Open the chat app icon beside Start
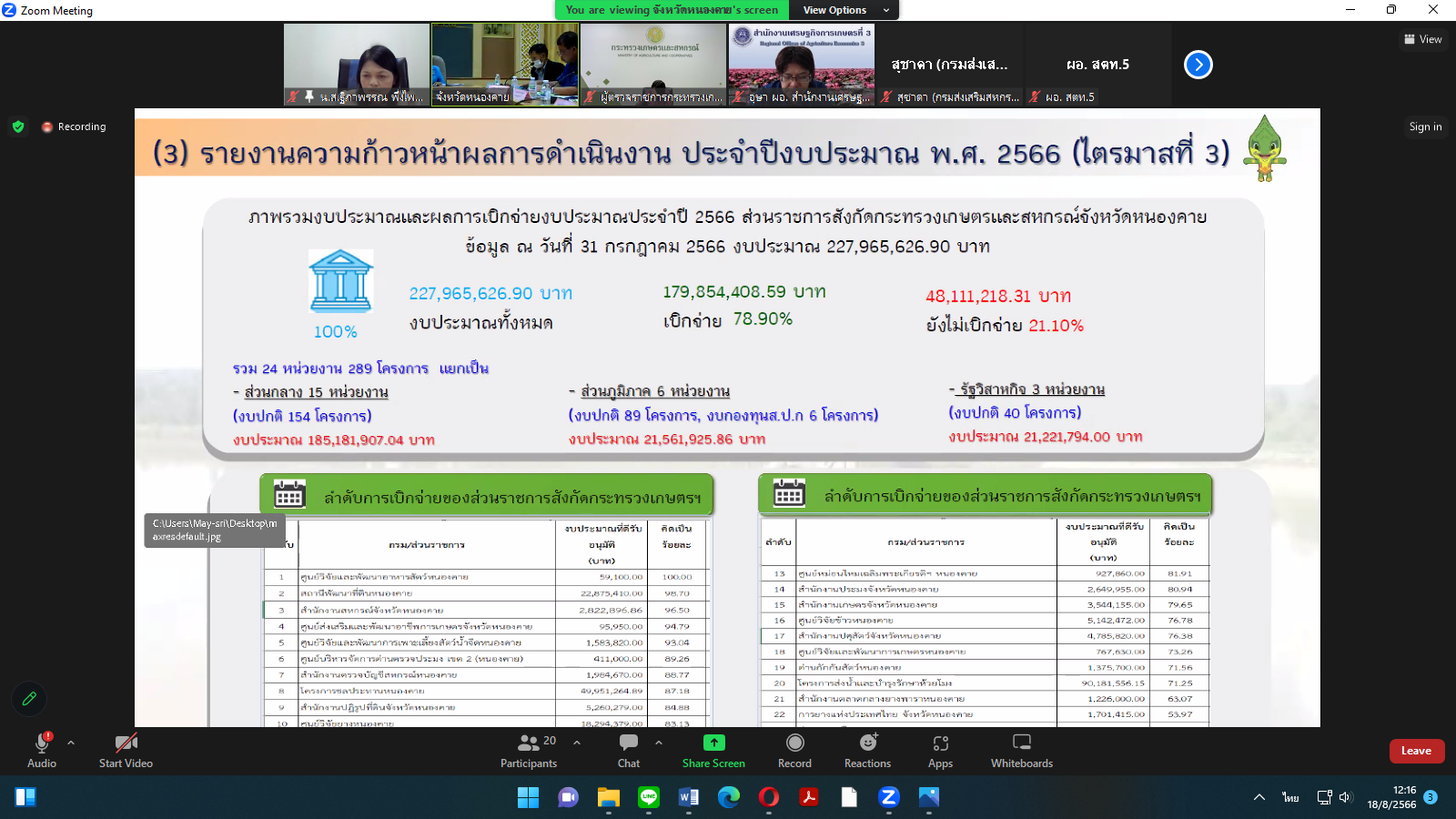1456x819 pixels. coord(569,797)
